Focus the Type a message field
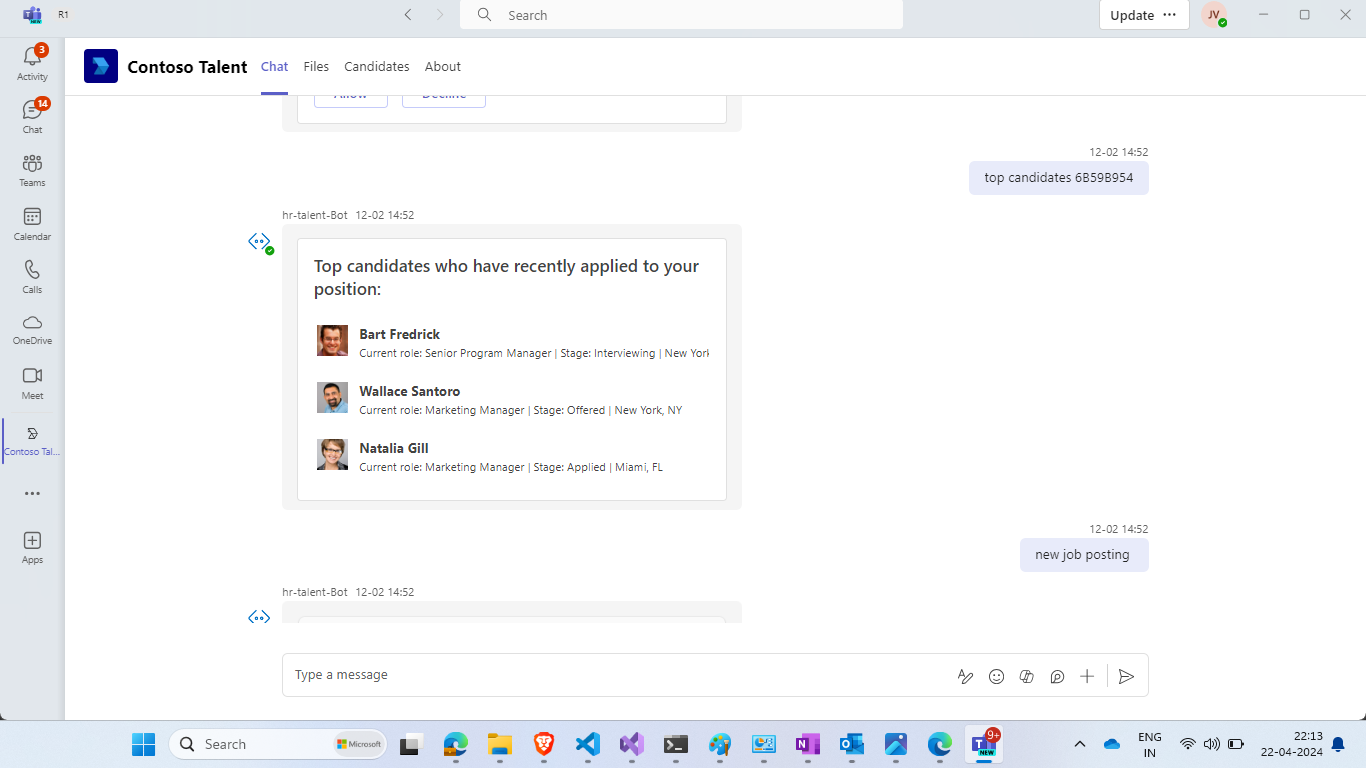This screenshot has height=768, width=1366. coord(620,675)
